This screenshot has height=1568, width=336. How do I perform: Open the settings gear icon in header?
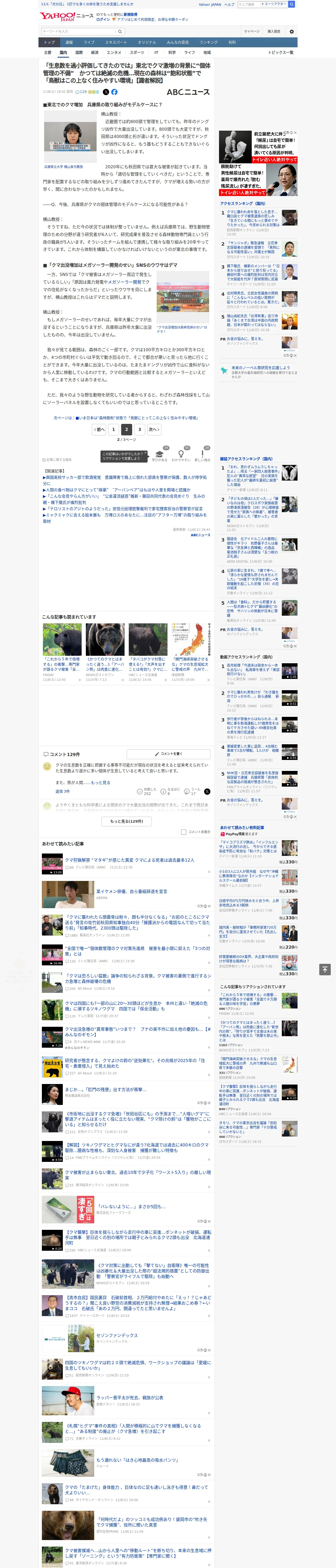[292, 32]
